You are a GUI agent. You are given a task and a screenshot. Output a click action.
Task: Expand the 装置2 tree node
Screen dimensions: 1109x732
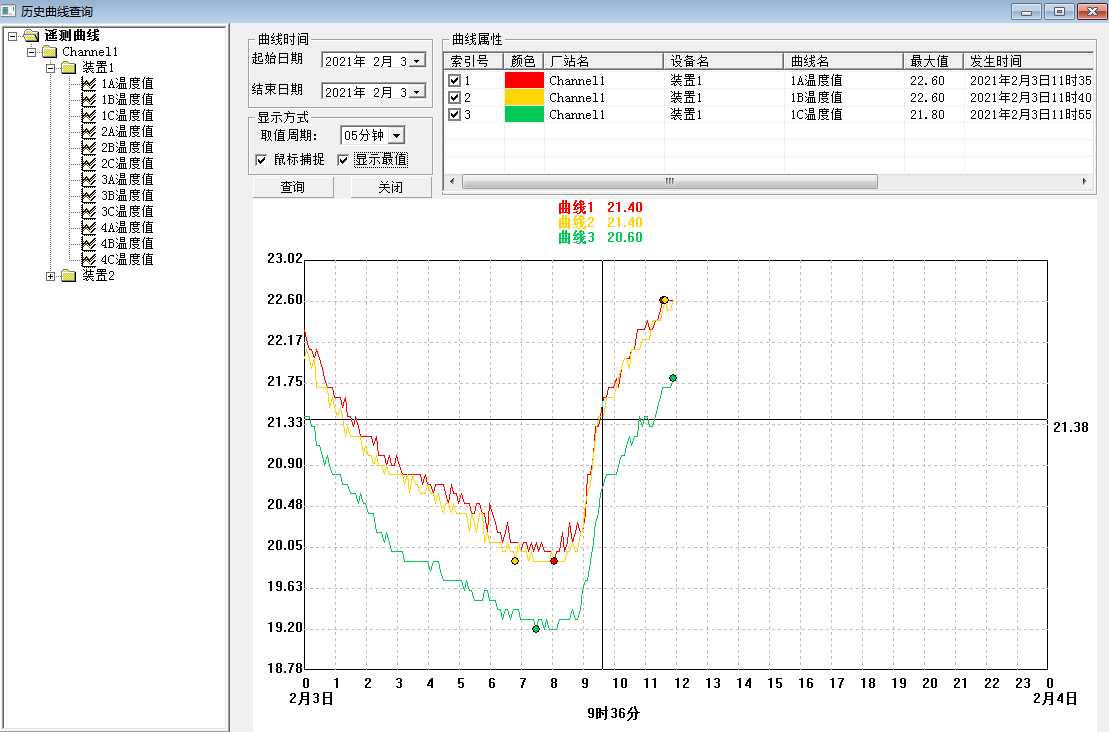coord(50,276)
